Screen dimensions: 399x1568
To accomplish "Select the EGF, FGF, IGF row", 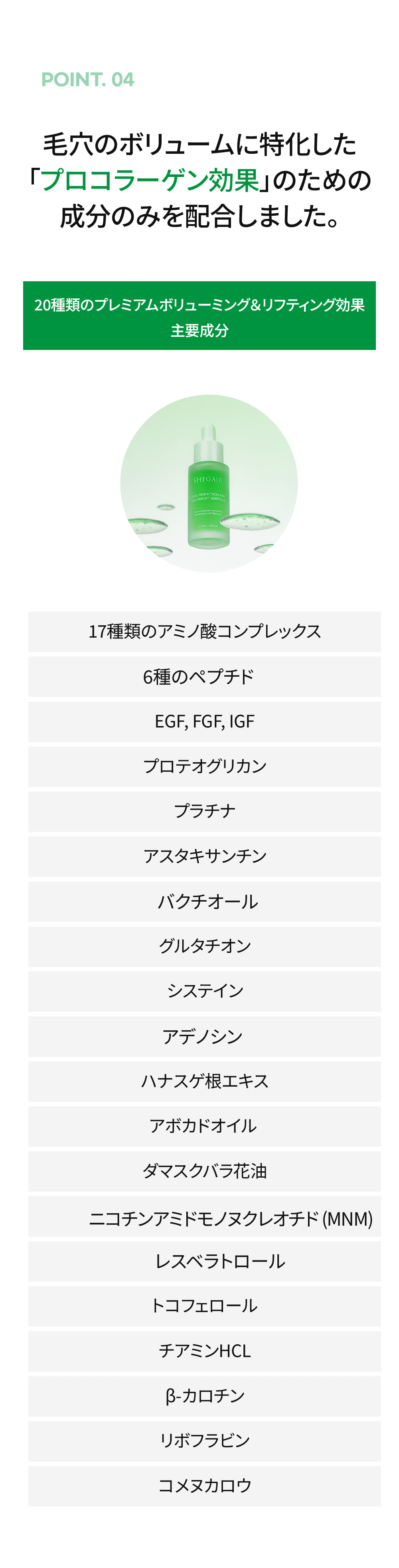I will (204, 722).
